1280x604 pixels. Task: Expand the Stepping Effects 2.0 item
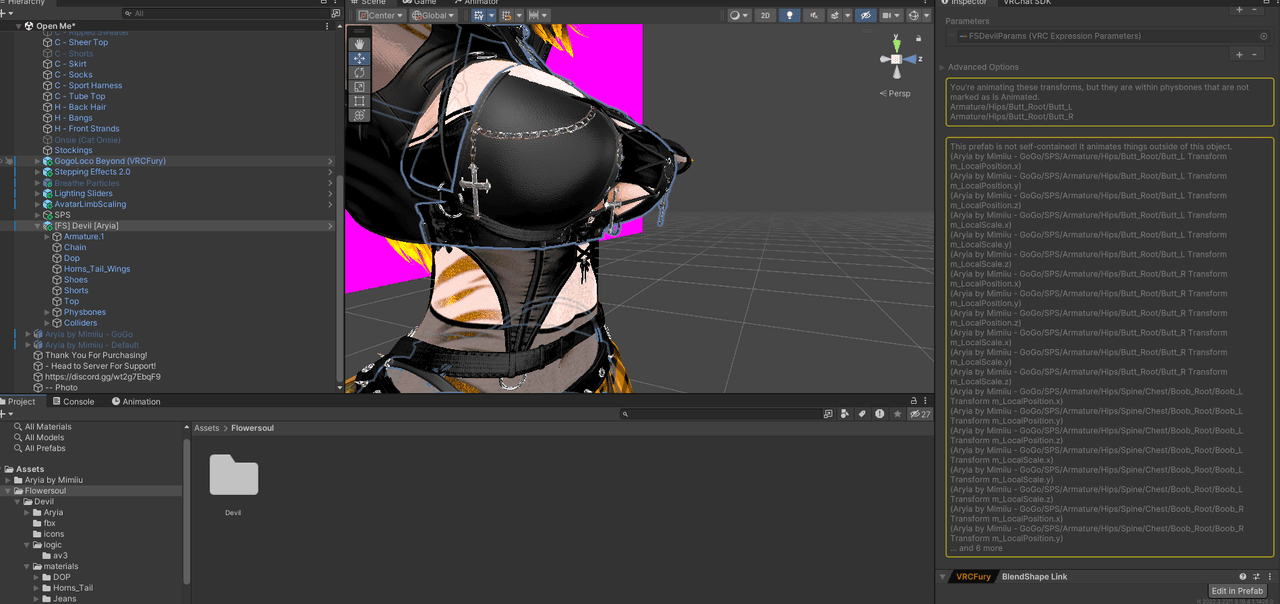click(x=38, y=172)
